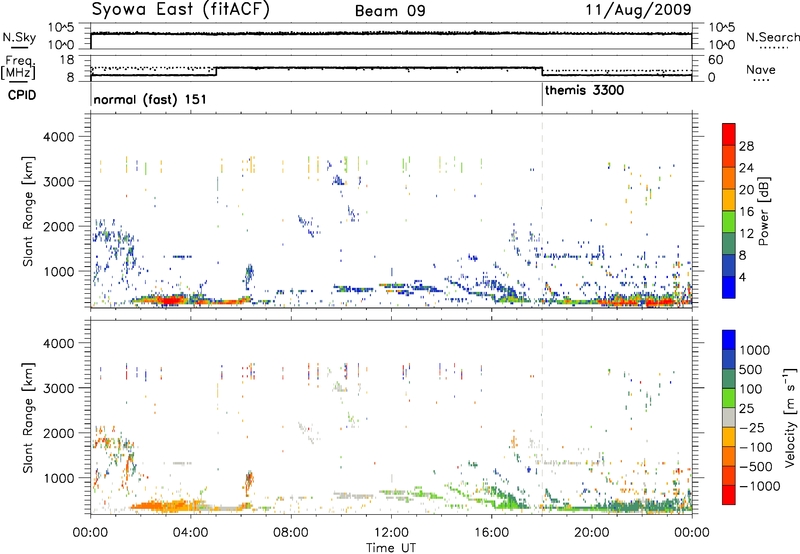This screenshot has width=800, height=554.
Task: Select the -500 label on Velocity colorbar
Action: coord(756,467)
